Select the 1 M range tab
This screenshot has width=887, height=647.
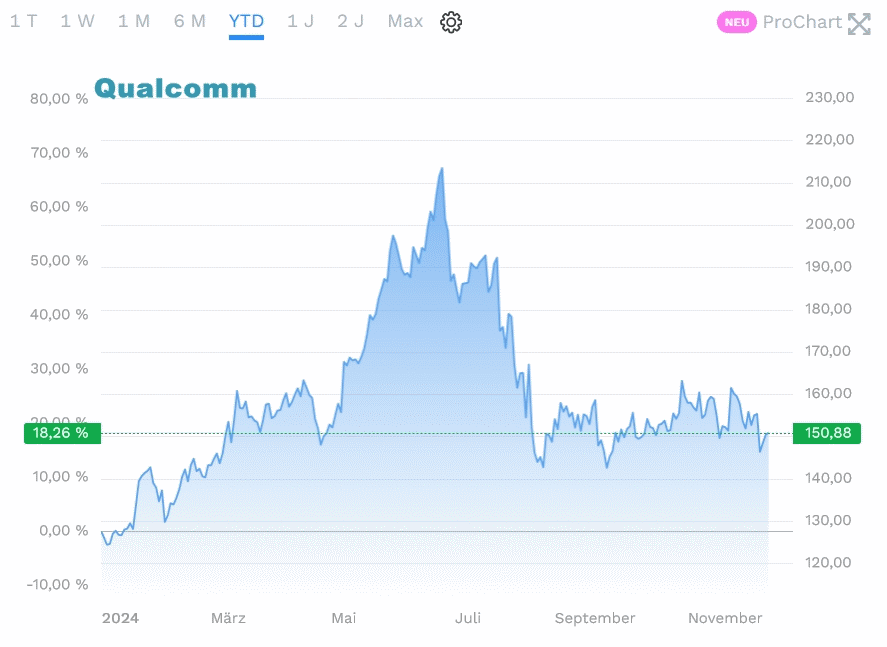point(133,21)
